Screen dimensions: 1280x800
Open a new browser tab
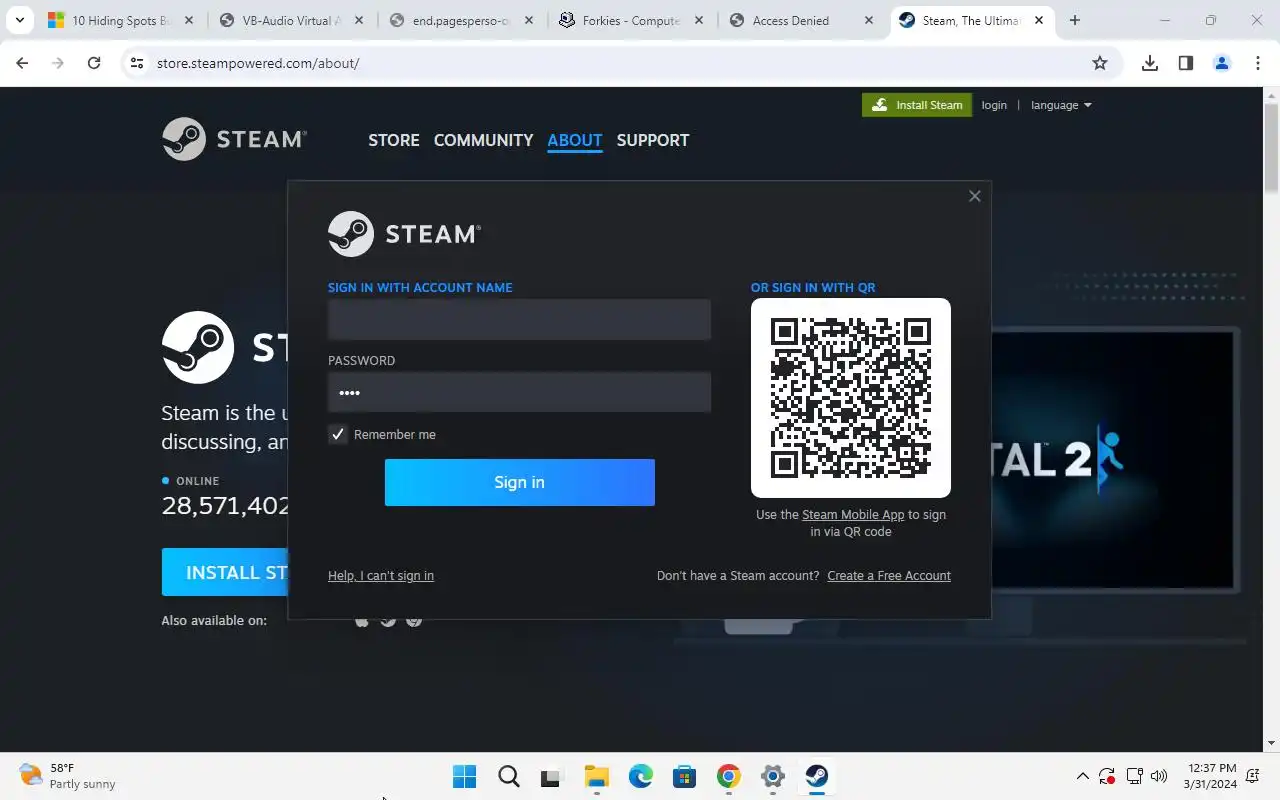[1075, 20]
